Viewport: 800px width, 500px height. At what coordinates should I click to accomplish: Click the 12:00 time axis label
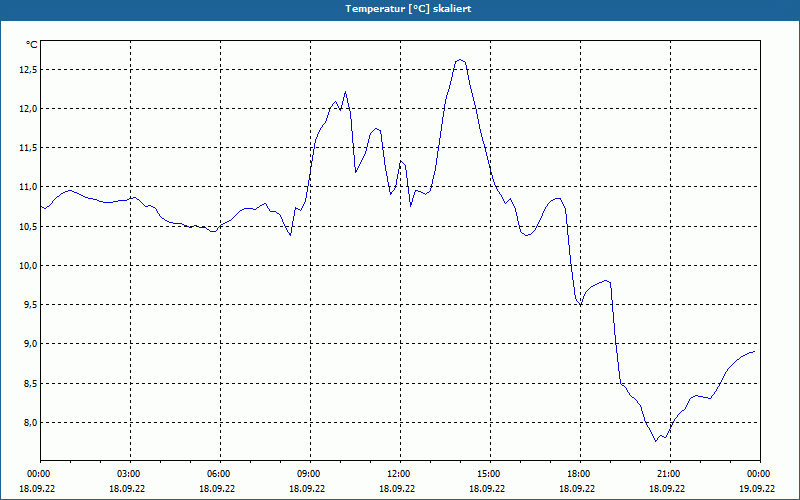(x=401, y=474)
